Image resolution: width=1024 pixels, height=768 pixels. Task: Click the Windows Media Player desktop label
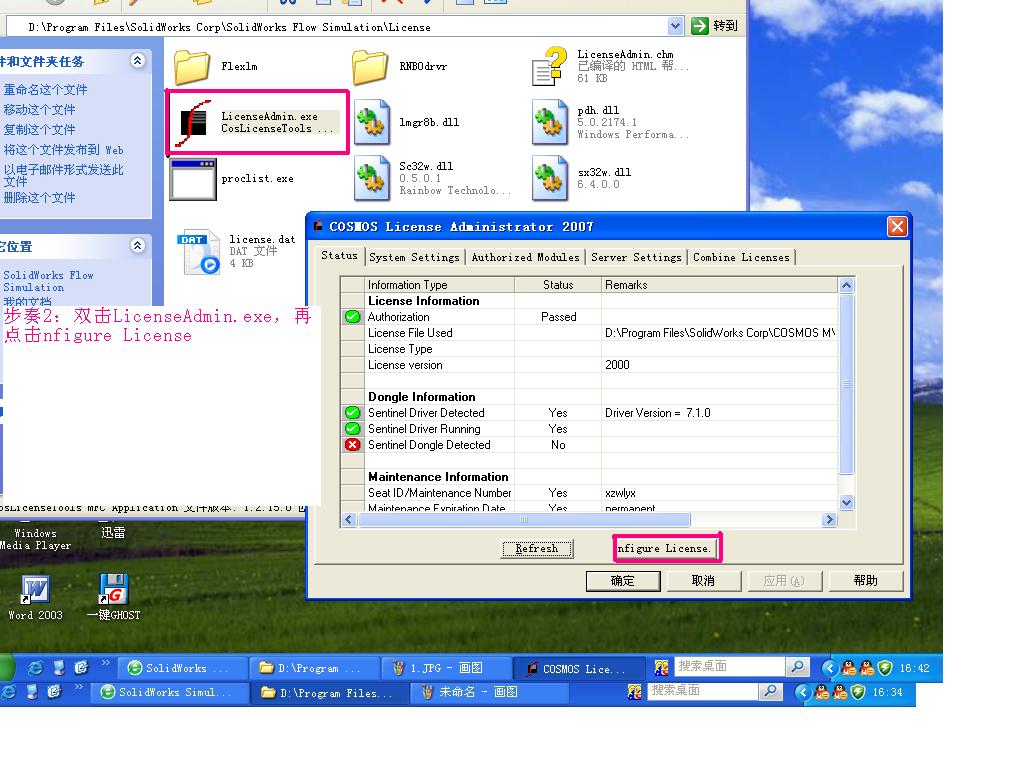pyautogui.click(x=35, y=539)
